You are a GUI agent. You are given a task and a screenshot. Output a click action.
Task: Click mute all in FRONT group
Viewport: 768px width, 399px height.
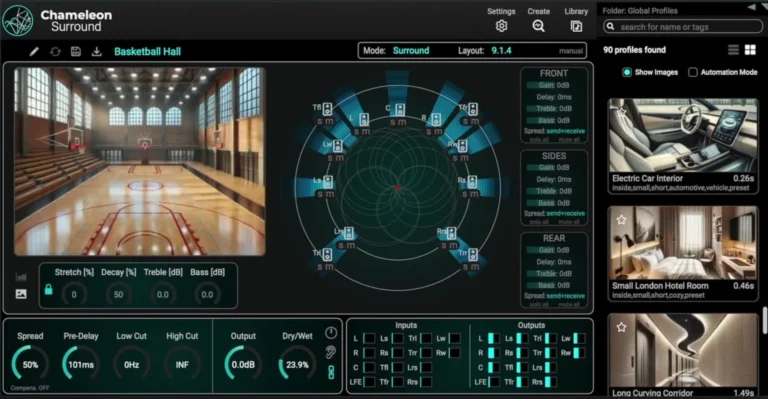(x=569, y=140)
